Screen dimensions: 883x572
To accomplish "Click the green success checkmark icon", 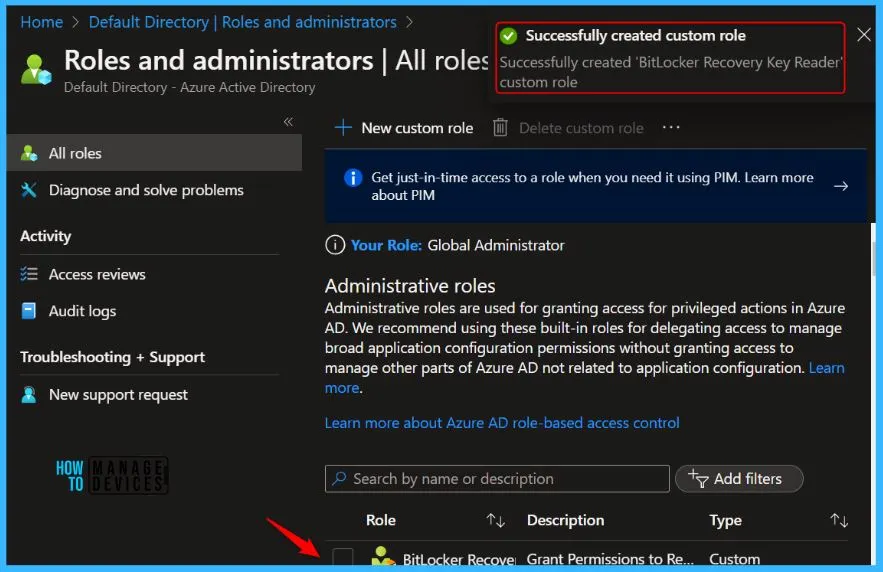I will 509,36.
